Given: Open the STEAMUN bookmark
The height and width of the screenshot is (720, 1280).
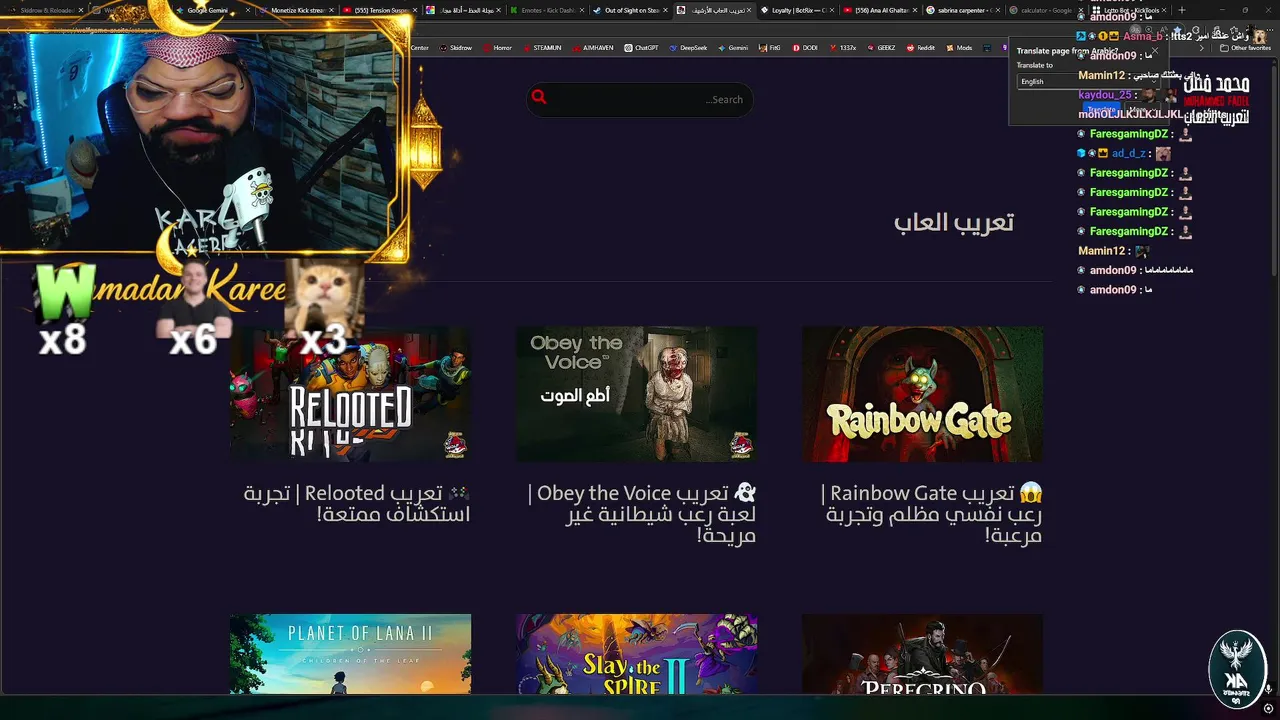Looking at the screenshot, I should (x=541, y=47).
